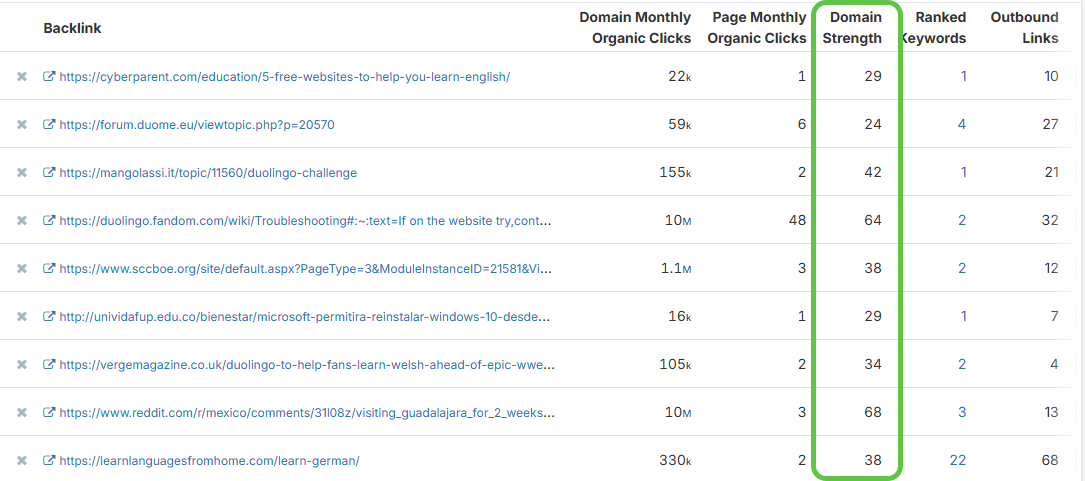
Task: Click ranked keywords count 22
Action: pos(958,461)
